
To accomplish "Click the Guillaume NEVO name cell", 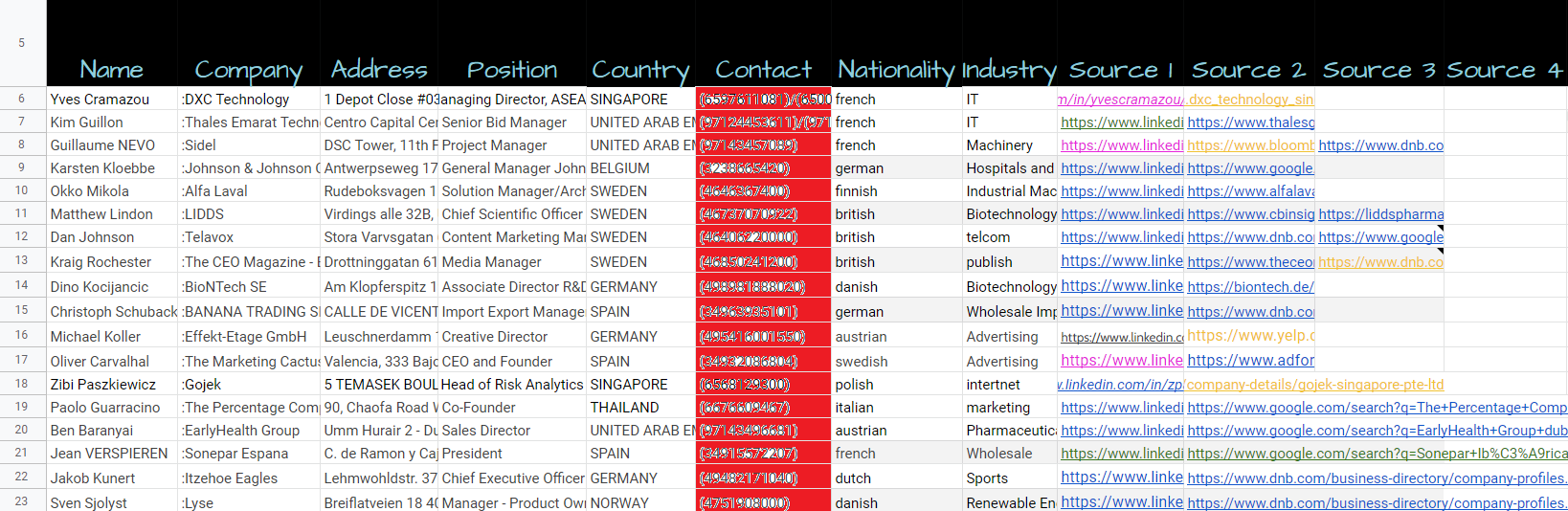I will tap(112, 144).
